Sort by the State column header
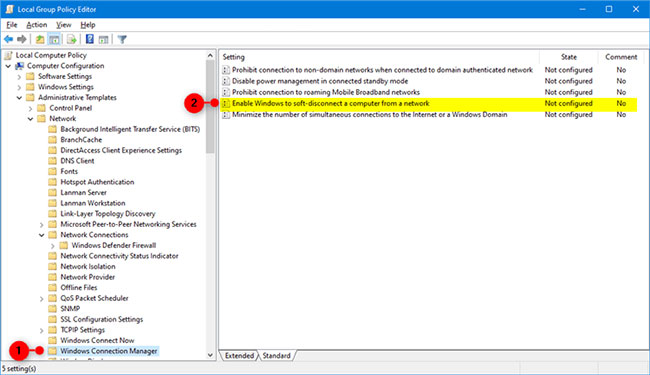The width and height of the screenshot is (650, 375). pyautogui.click(x=569, y=57)
